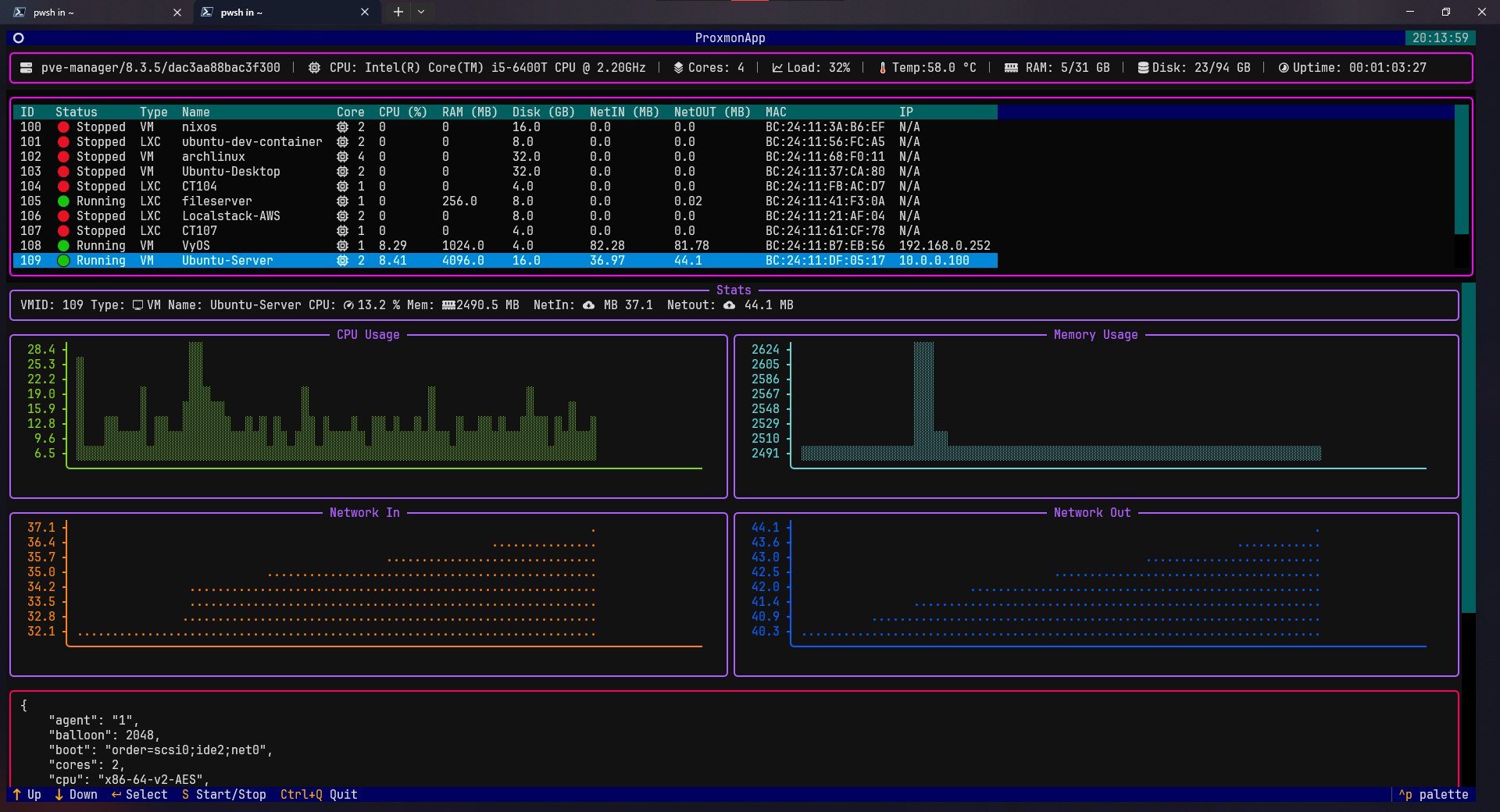The width and height of the screenshot is (1500, 812).
Task: Click the circle icon left of ProxmonApp title
Action: [19, 38]
